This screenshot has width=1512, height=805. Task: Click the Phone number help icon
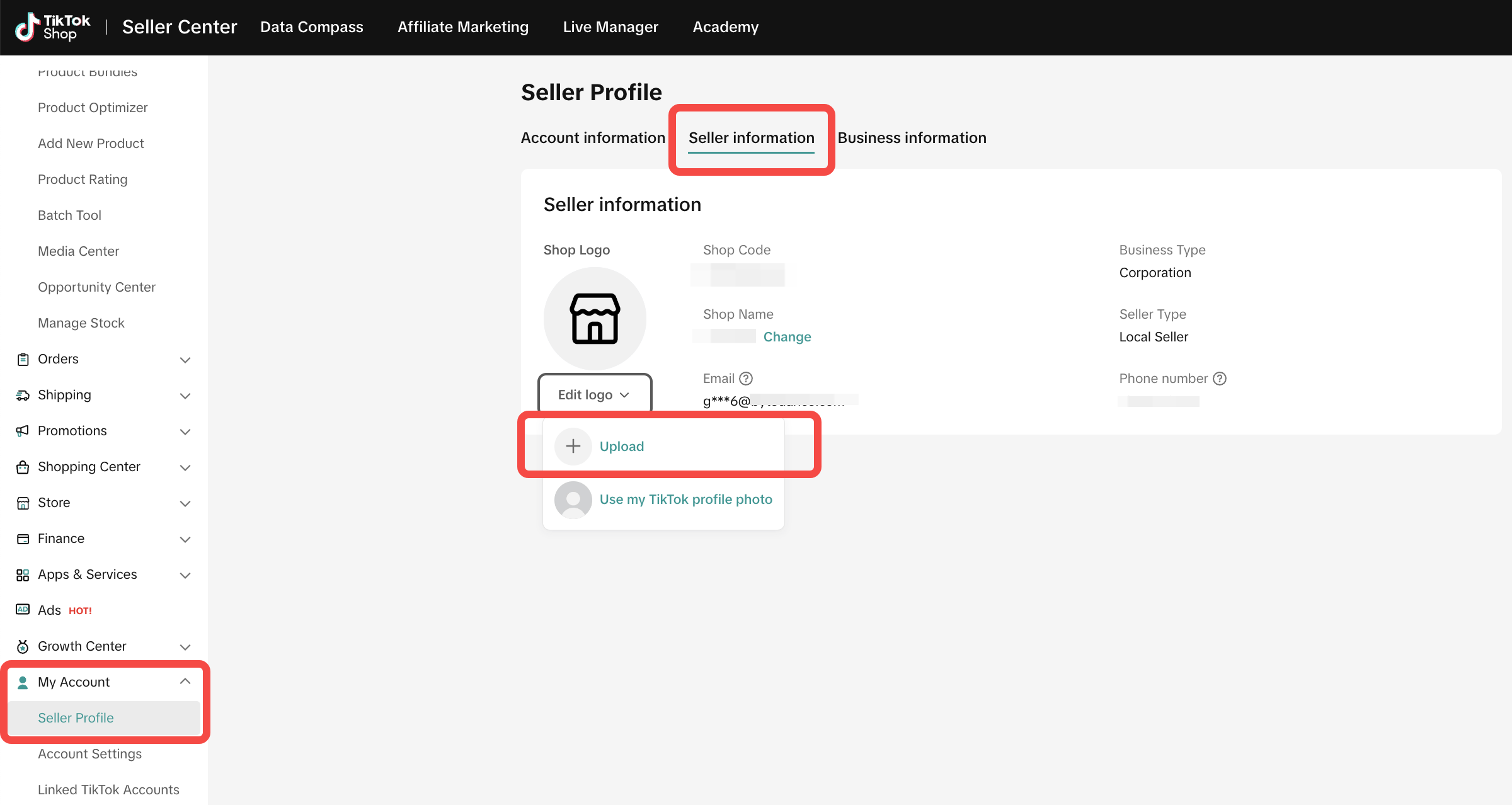pos(1220,379)
